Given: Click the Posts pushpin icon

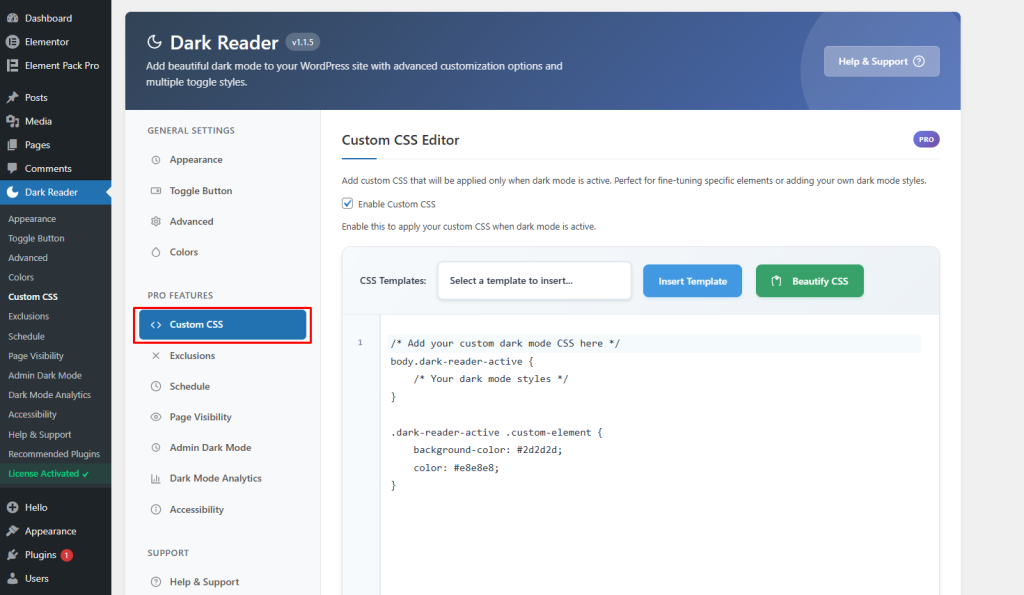Looking at the screenshot, I should pyautogui.click(x=12, y=97).
